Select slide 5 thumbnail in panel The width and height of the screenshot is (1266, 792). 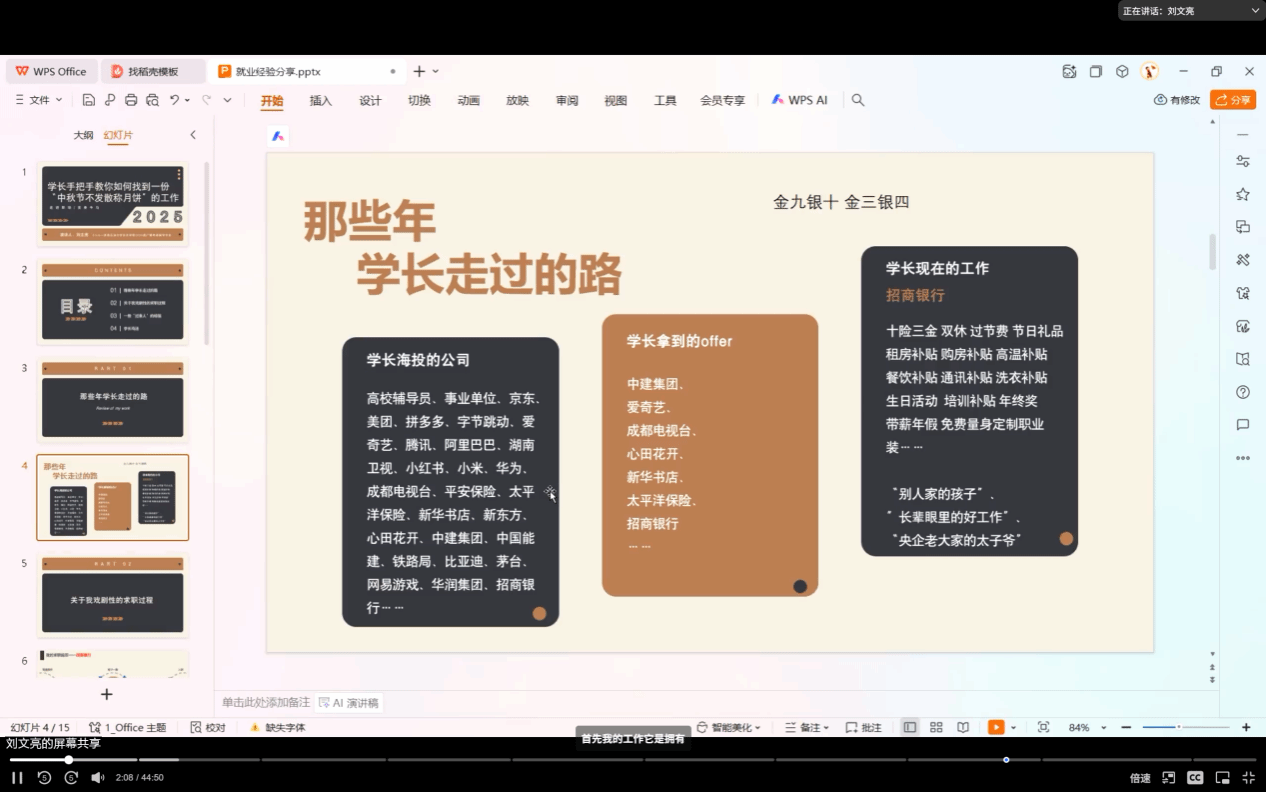[113, 595]
